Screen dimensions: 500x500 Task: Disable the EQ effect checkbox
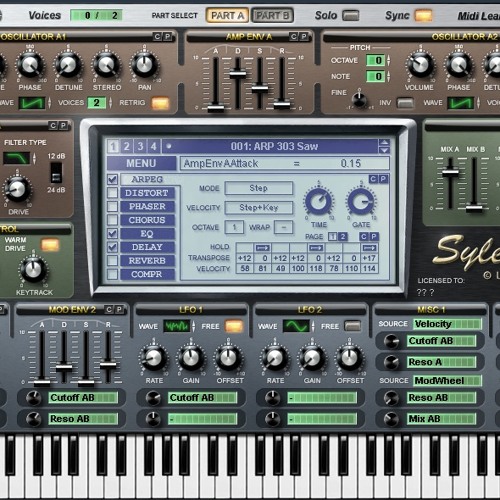click(x=112, y=233)
